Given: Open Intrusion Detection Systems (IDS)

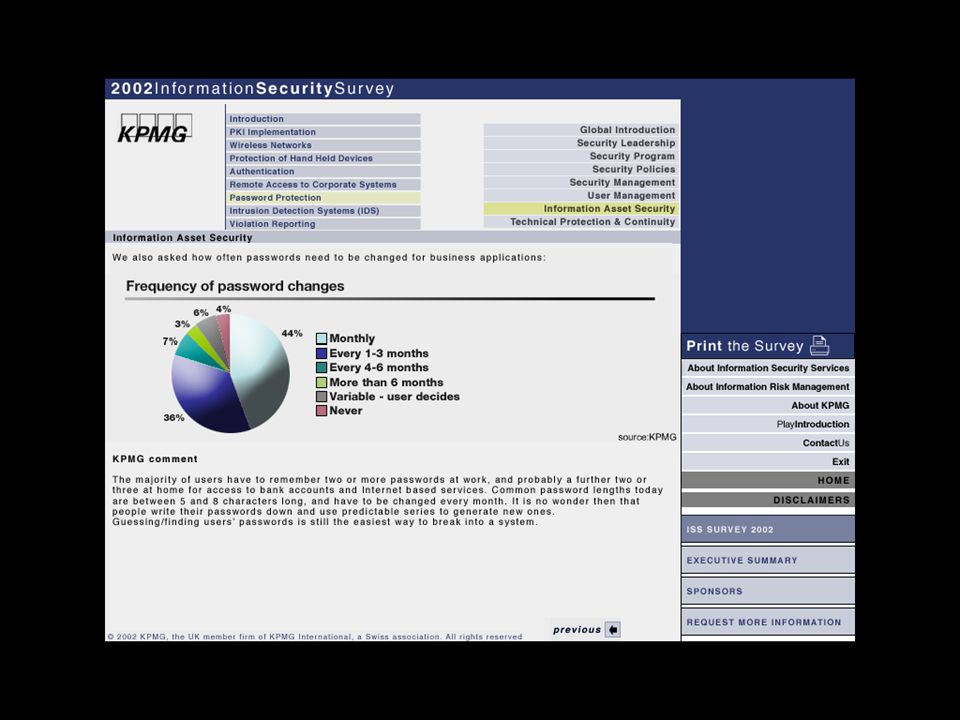Looking at the screenshot, I should coord(323,211).
